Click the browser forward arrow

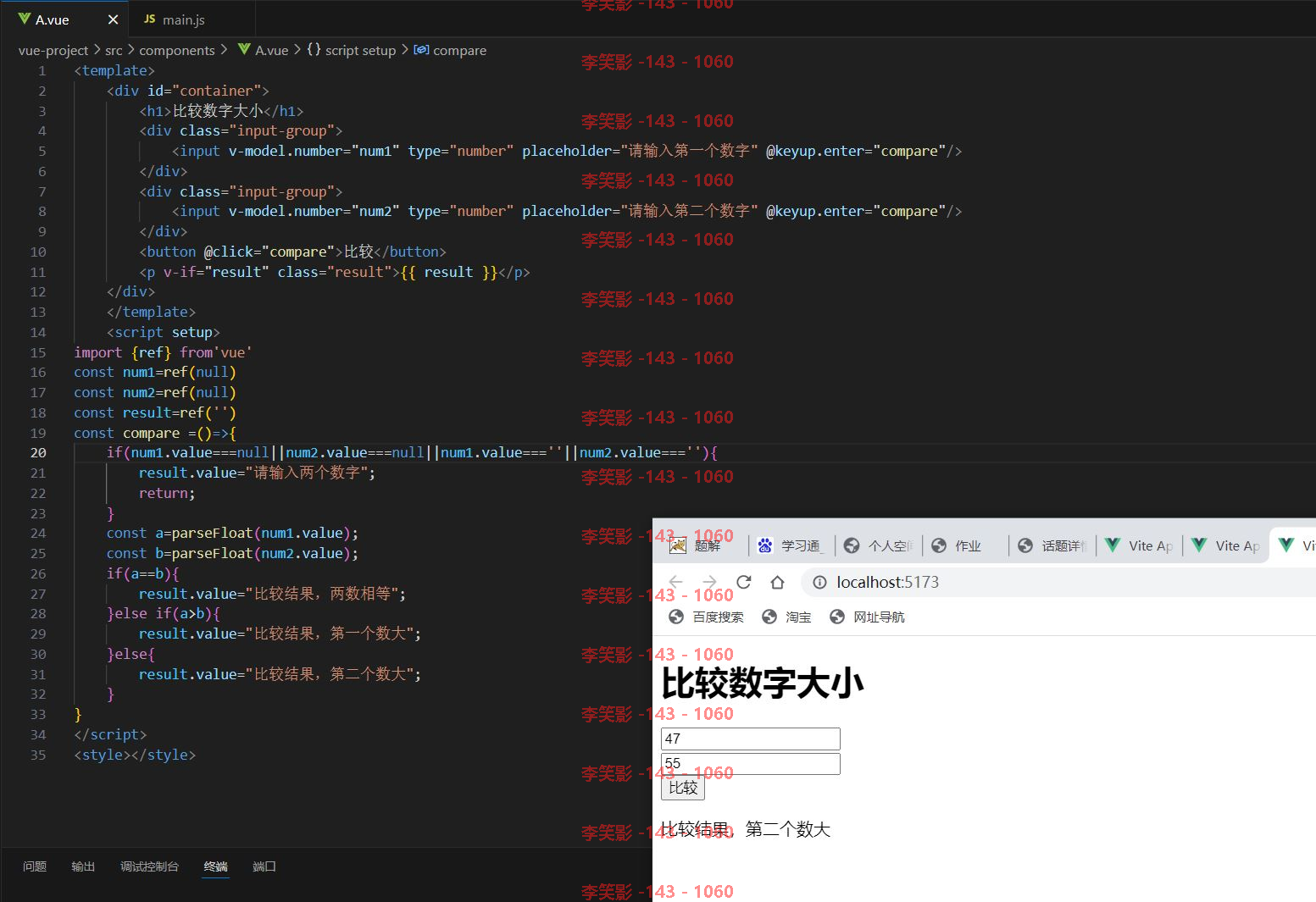[x=709, y=582]
